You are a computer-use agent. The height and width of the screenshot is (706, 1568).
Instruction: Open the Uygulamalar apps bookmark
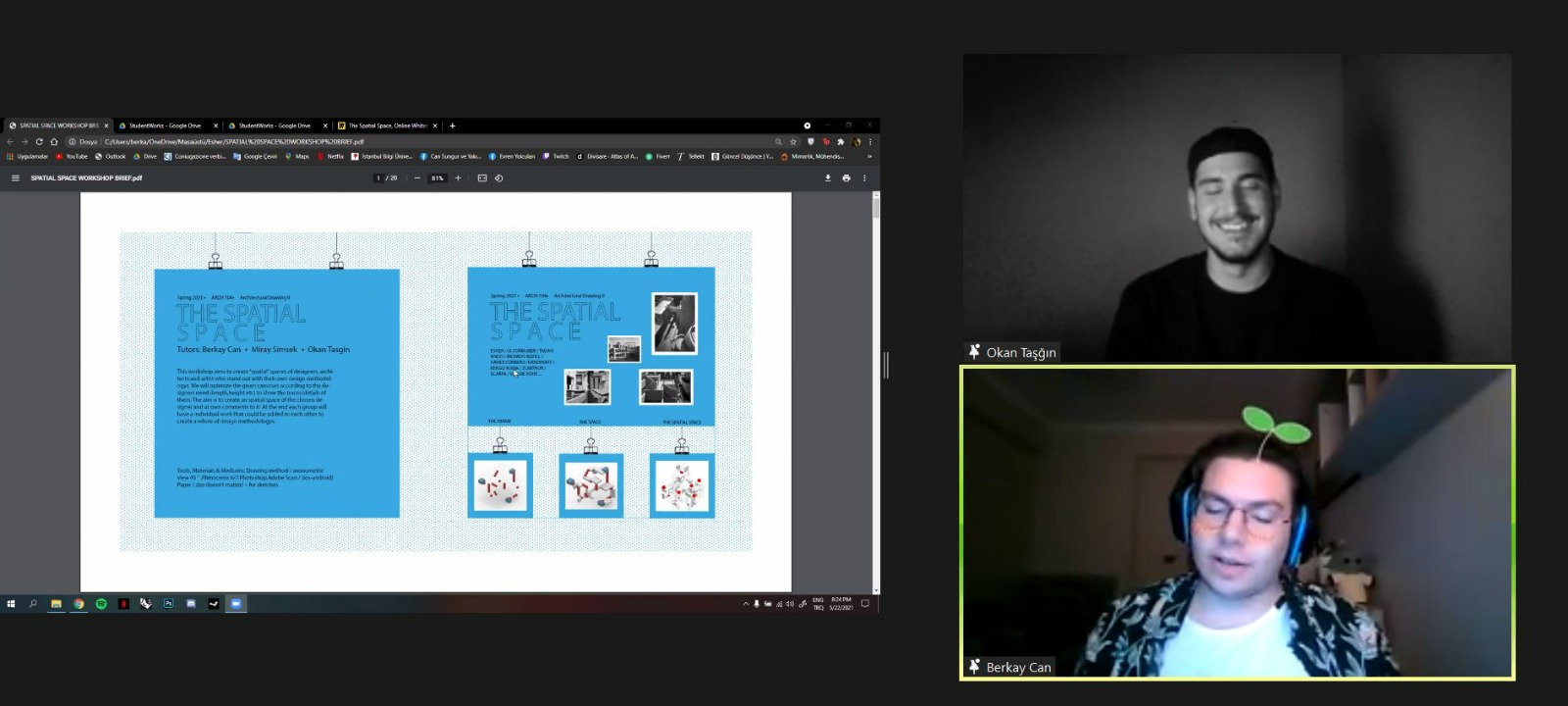pyautogui.click(x=27, y=156)
